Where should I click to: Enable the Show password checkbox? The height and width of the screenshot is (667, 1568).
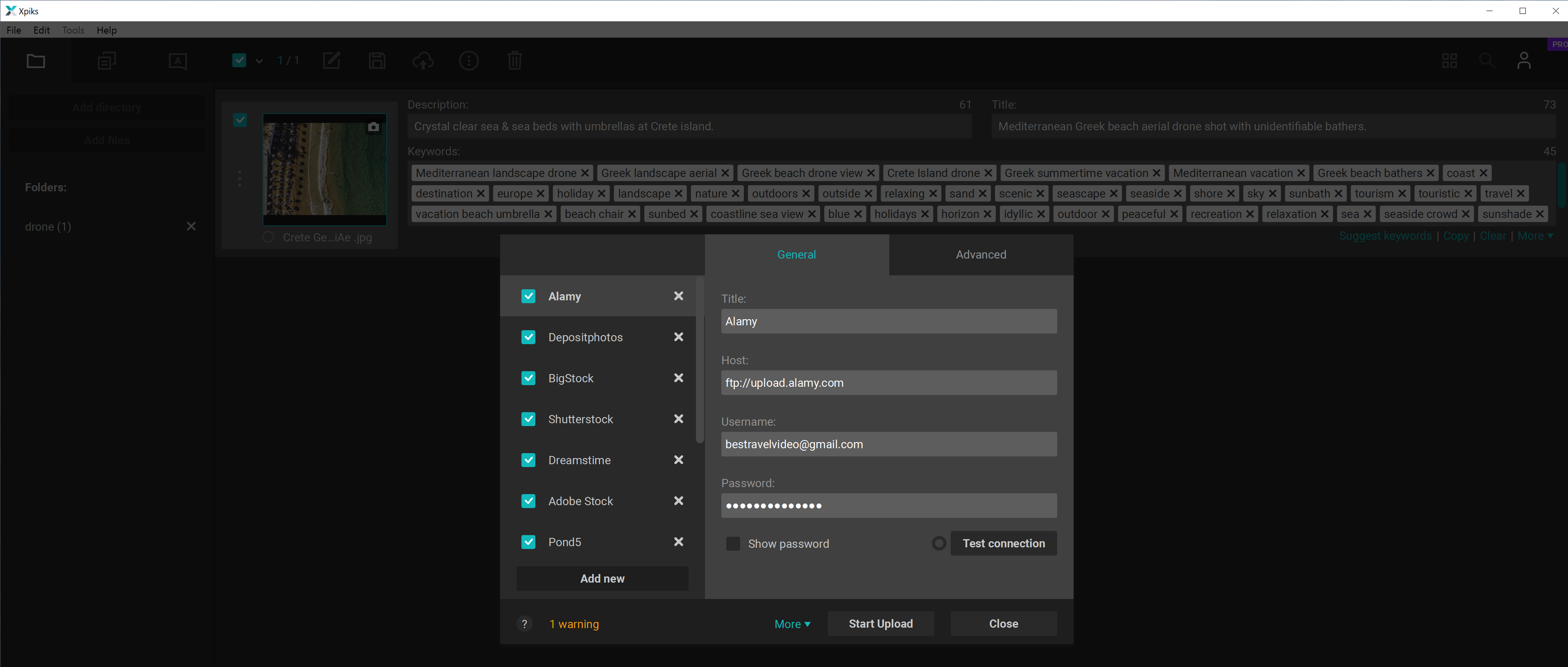[733, 544]
